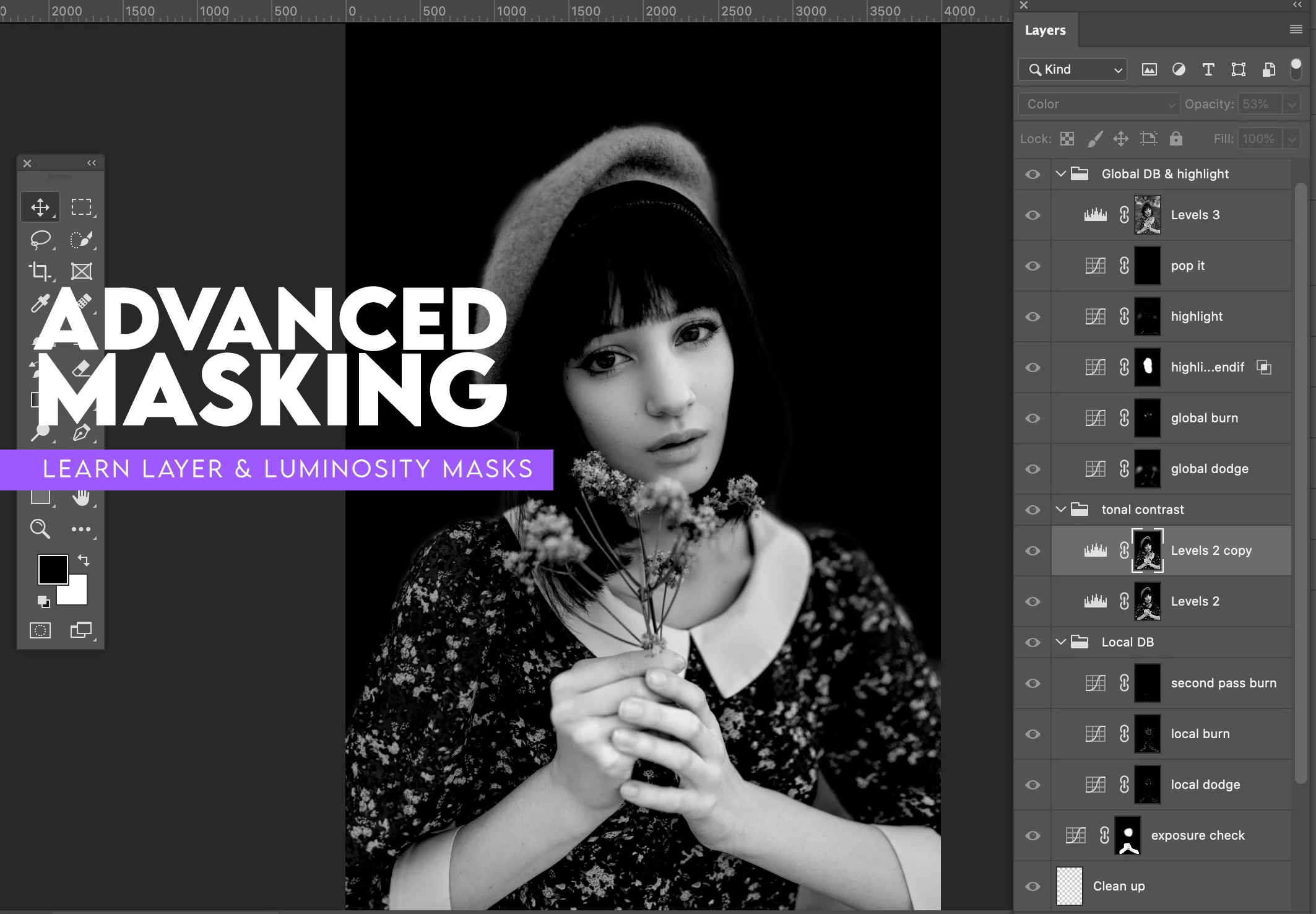
Task: Open the Layers panel hamburger menu
Action: pos(1296,30)
